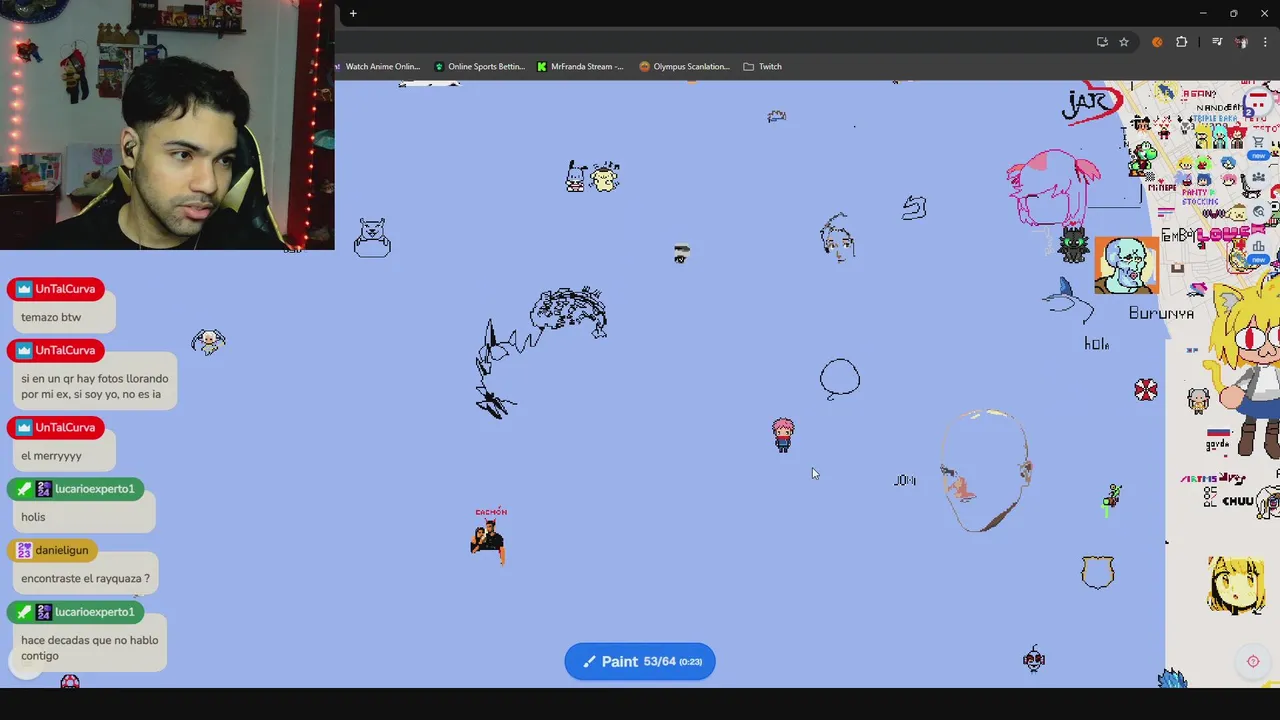Open the user avatar with badge 2 on map
1280x720 pixels.
1258,103
